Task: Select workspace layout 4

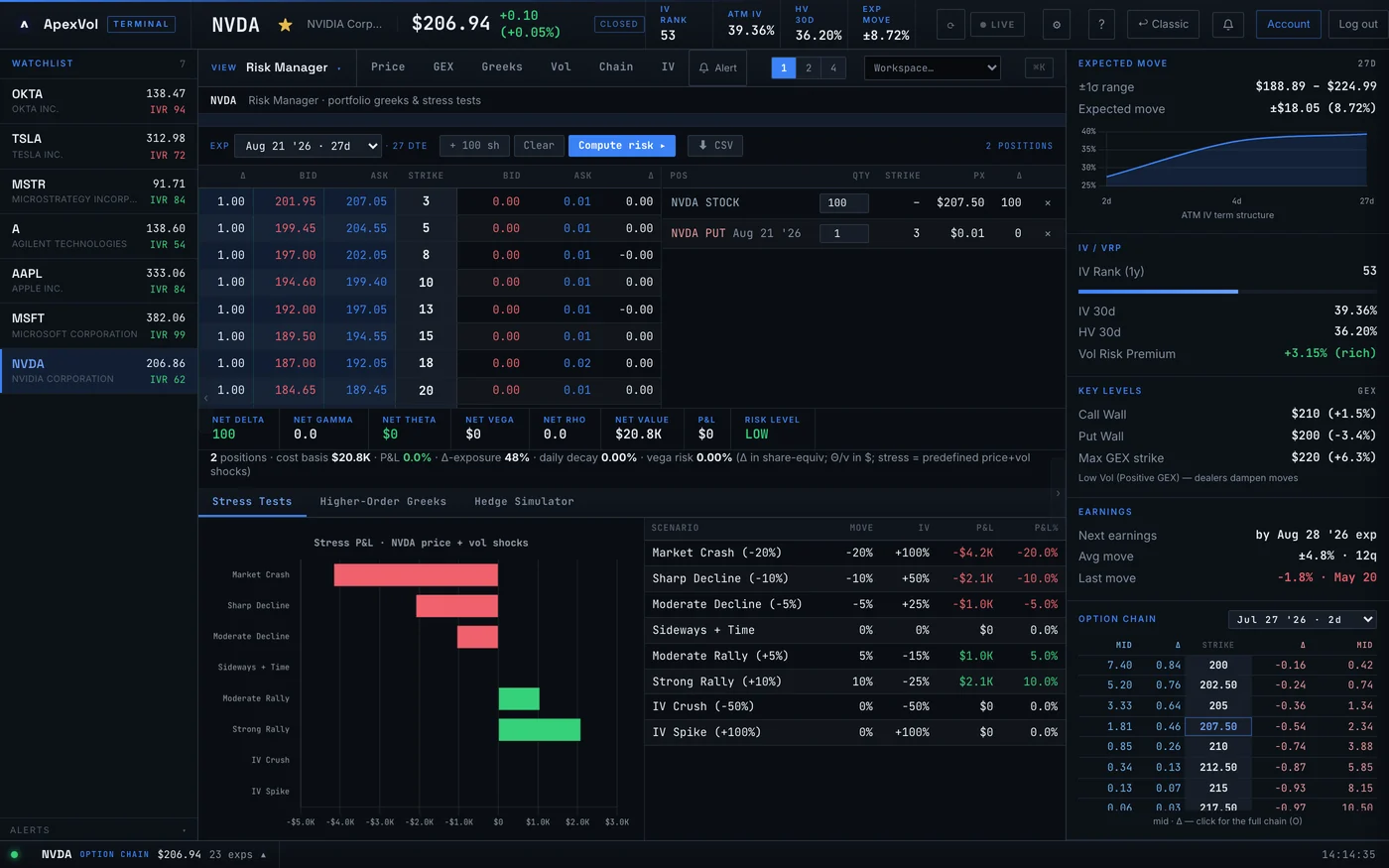Action: point(833,67)
